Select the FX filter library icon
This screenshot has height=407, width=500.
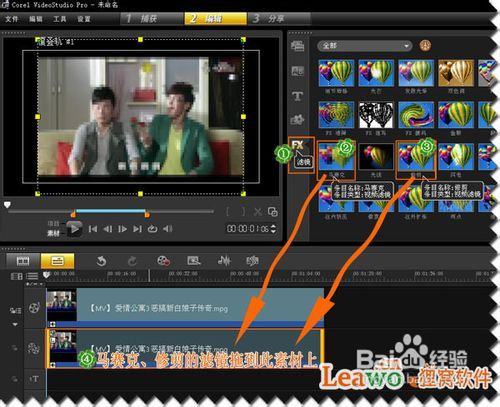[298, 145]
